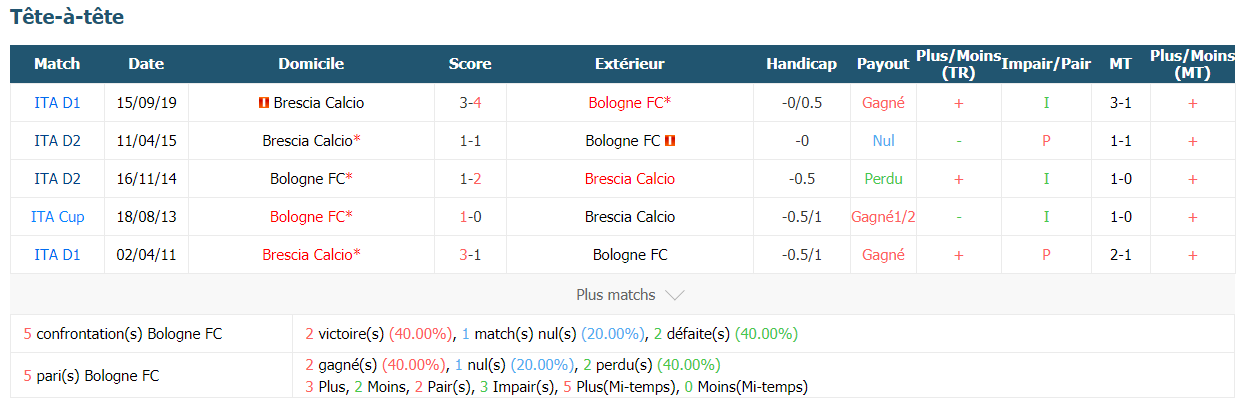1243x407 pixels.
Task: Click the 1-0 score of the ITA Cup match
Action: (x=470, y=217)
